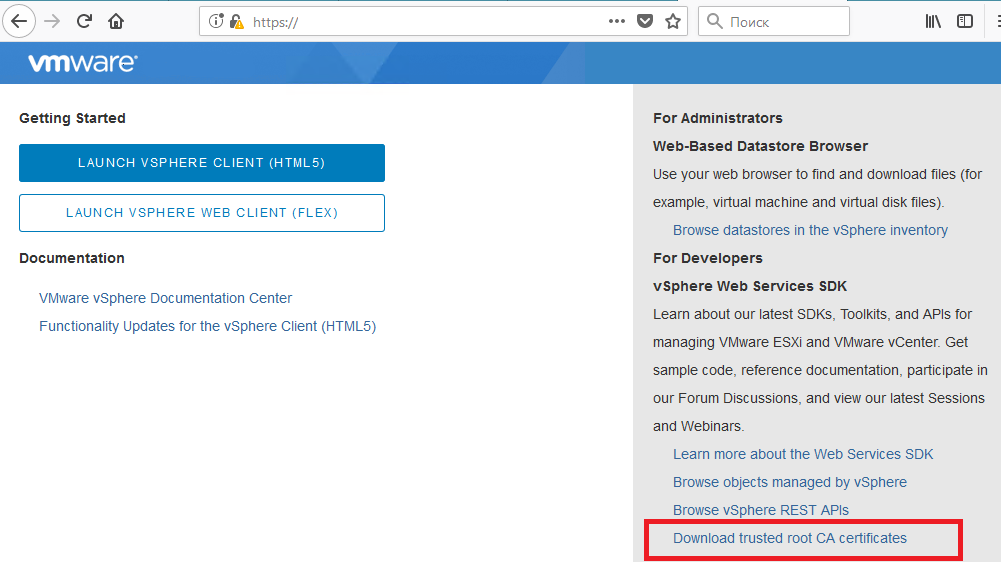Viewport: 1001px width, 562px height.
Task: Click the For Developers heading
Action: point(707,258)
